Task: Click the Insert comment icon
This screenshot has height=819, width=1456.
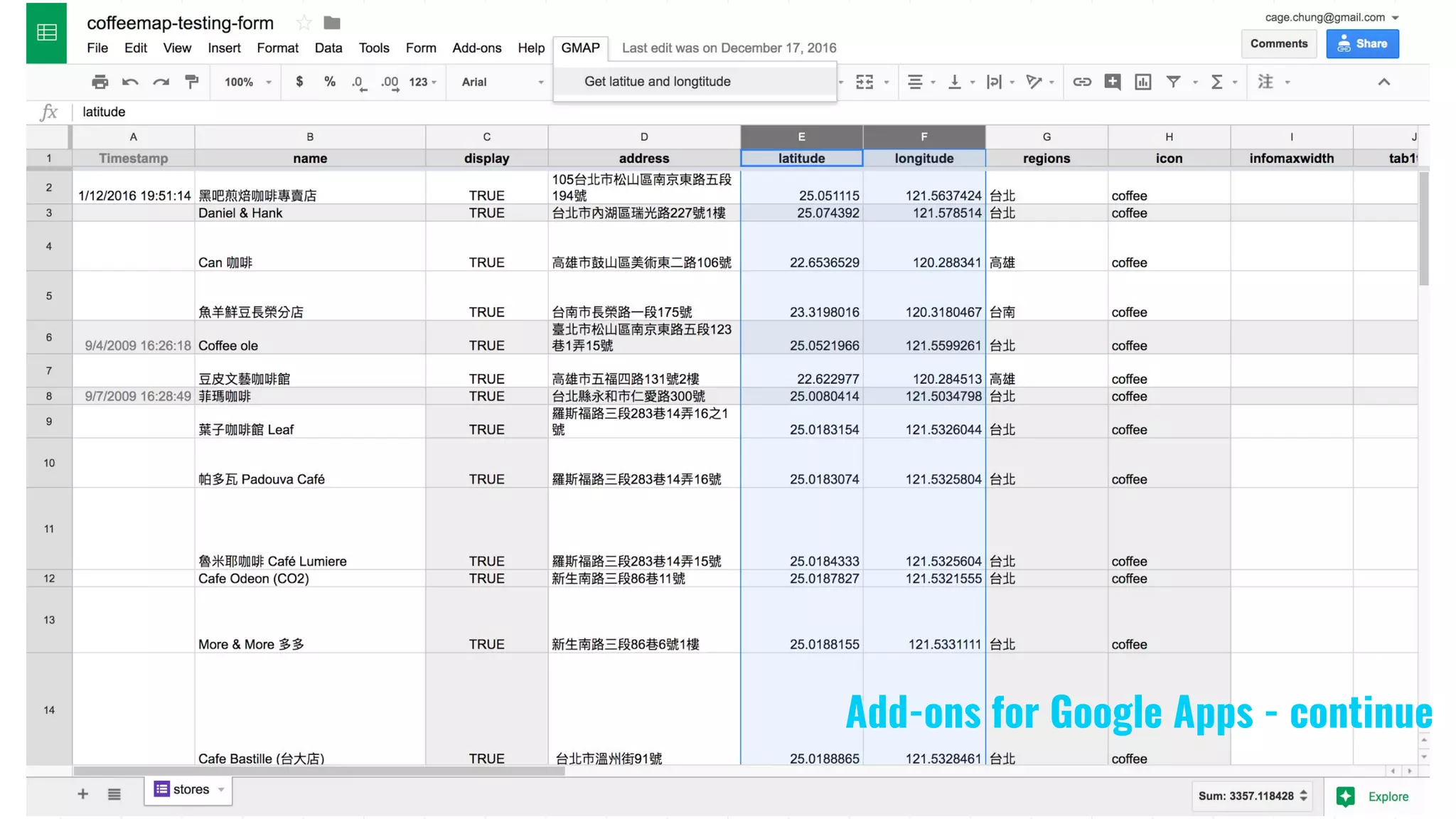Action: 1113,82
